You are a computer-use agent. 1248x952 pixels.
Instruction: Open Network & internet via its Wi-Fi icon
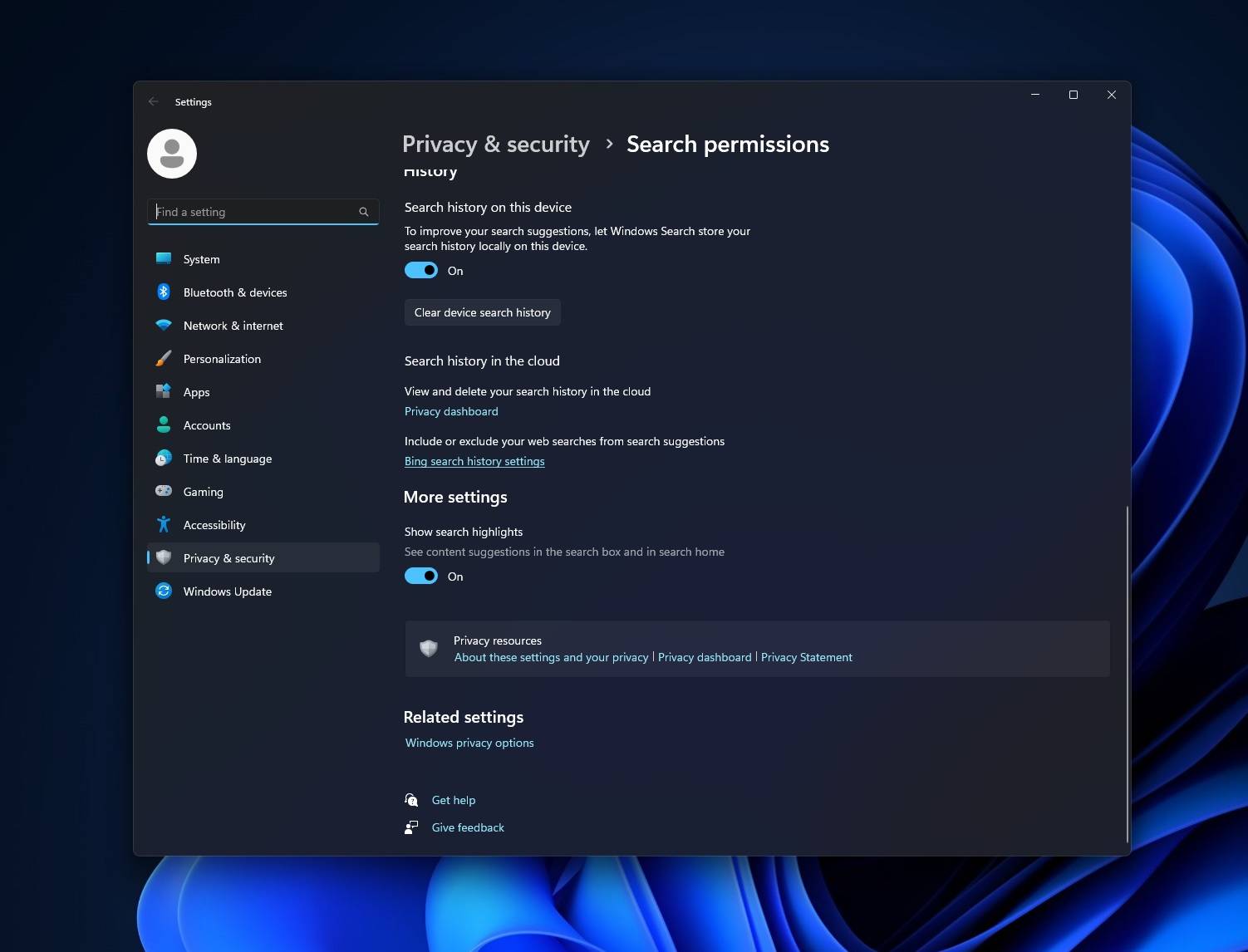(164, 325)
